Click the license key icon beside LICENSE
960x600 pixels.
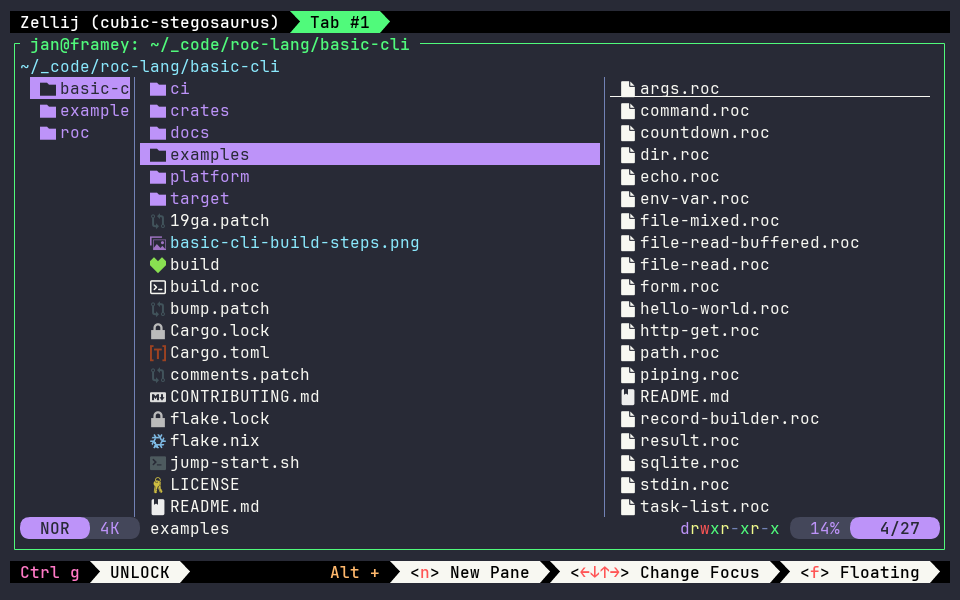157,485
